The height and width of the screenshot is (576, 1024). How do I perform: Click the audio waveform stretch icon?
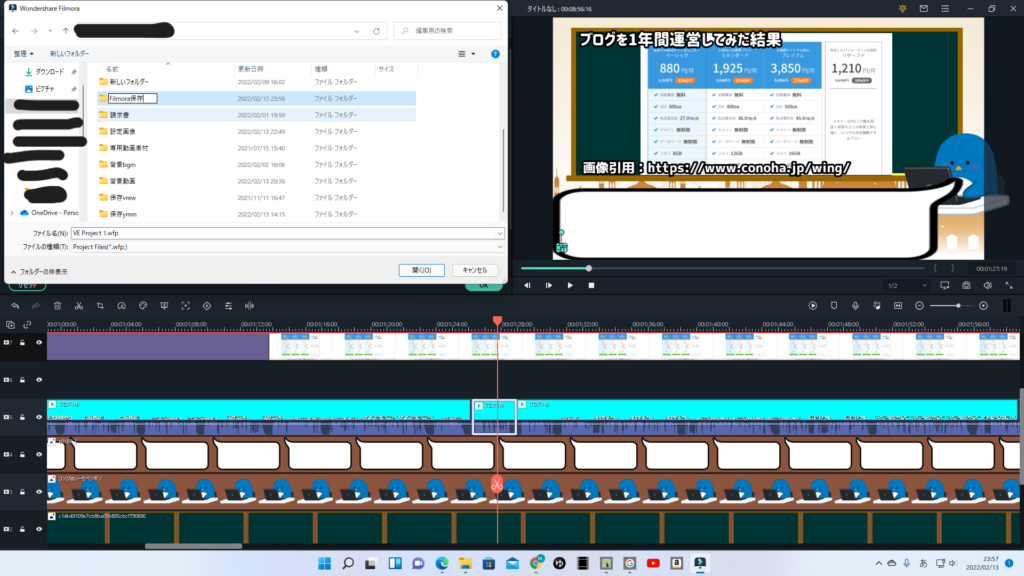[x=249, y=306]
